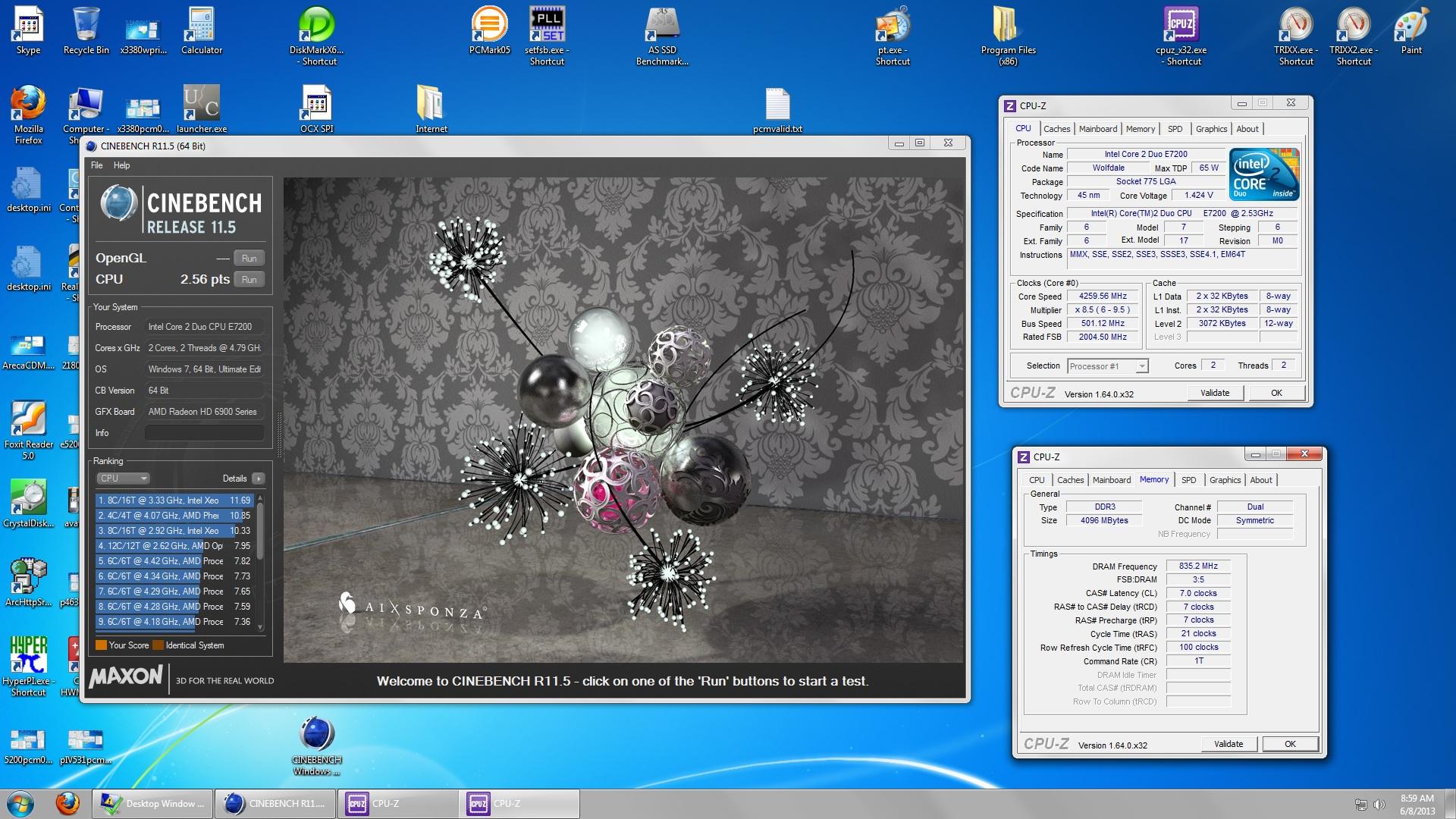Click Validate in bottom CPU-Z window
The height and width of the screenshot is (819, 1456).
[x=1228, y=744]
